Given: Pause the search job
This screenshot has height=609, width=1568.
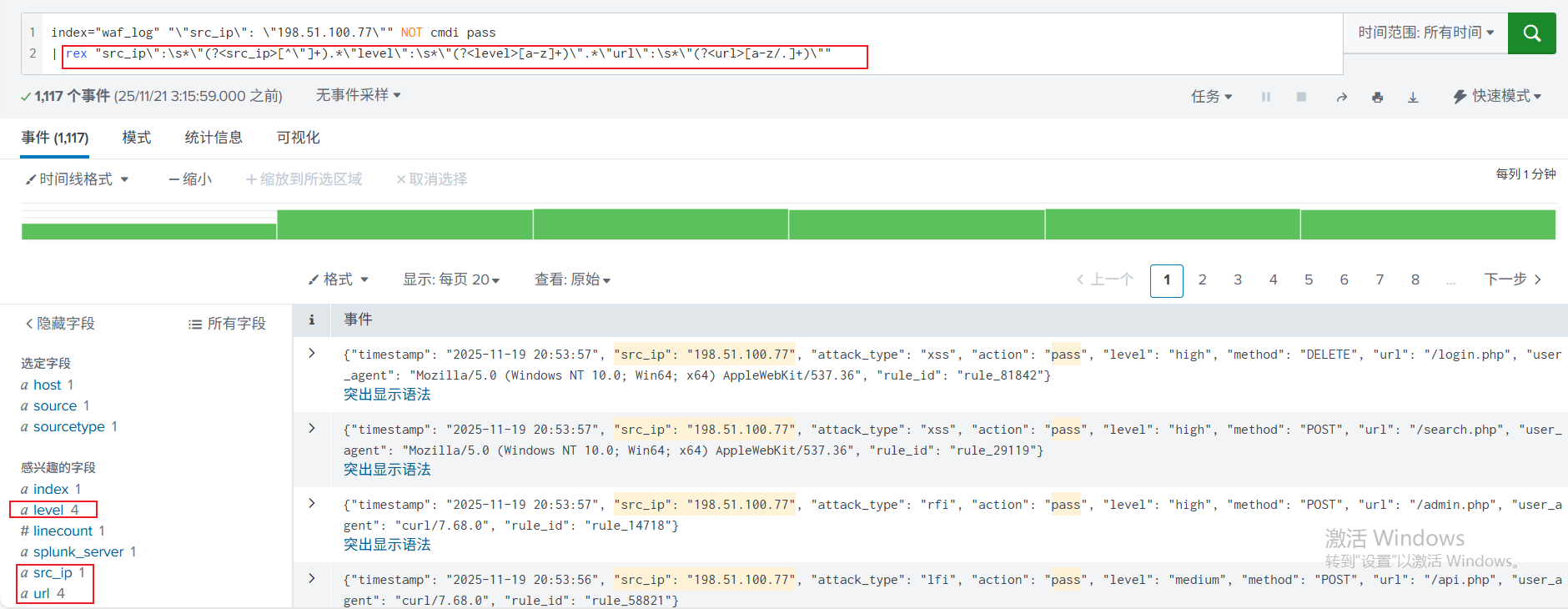Looking at the screenshot, I should 1265,97.
